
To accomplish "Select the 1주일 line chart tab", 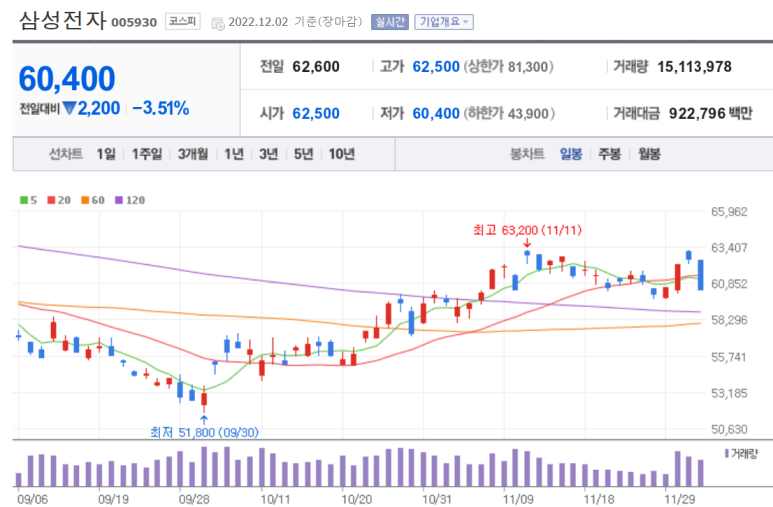I will 147,154.
